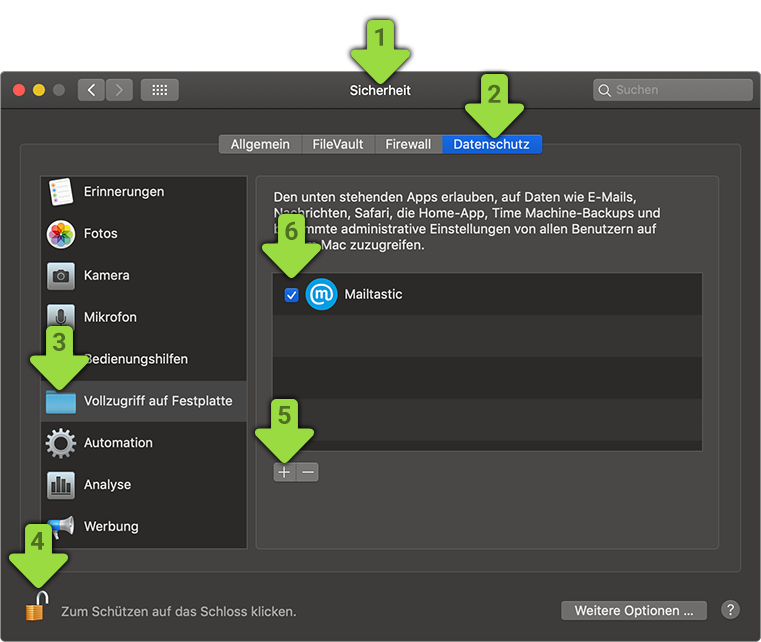Close the window with the red button
Screen dimensions: 761x642
pos(19,90)
